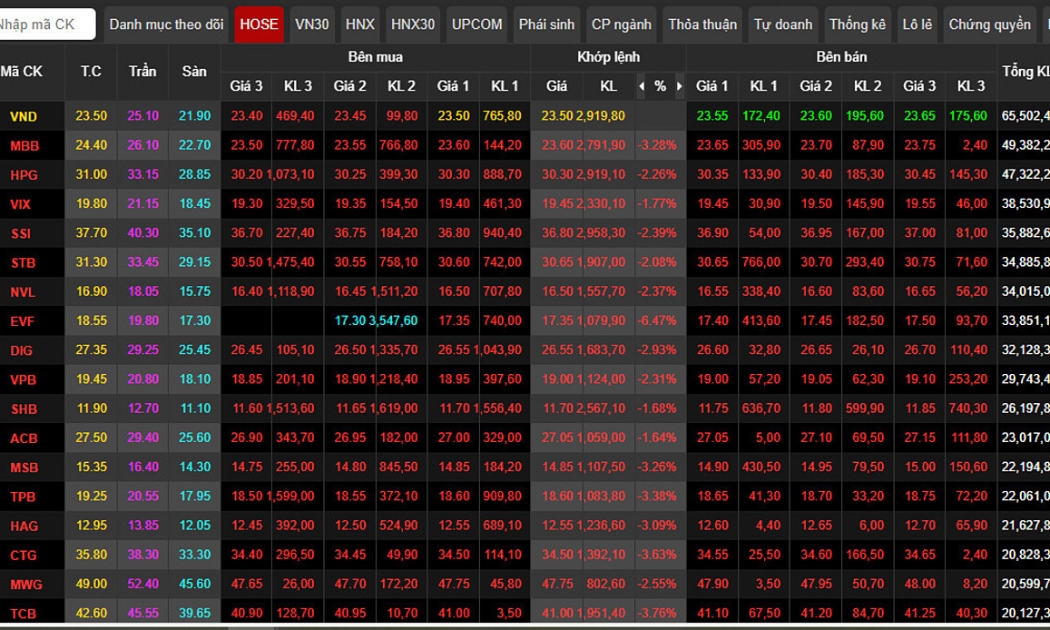Click the Trần ceiling price column header
The width and height of the screenshot is (1050, 630).
(x=143, y=71)
